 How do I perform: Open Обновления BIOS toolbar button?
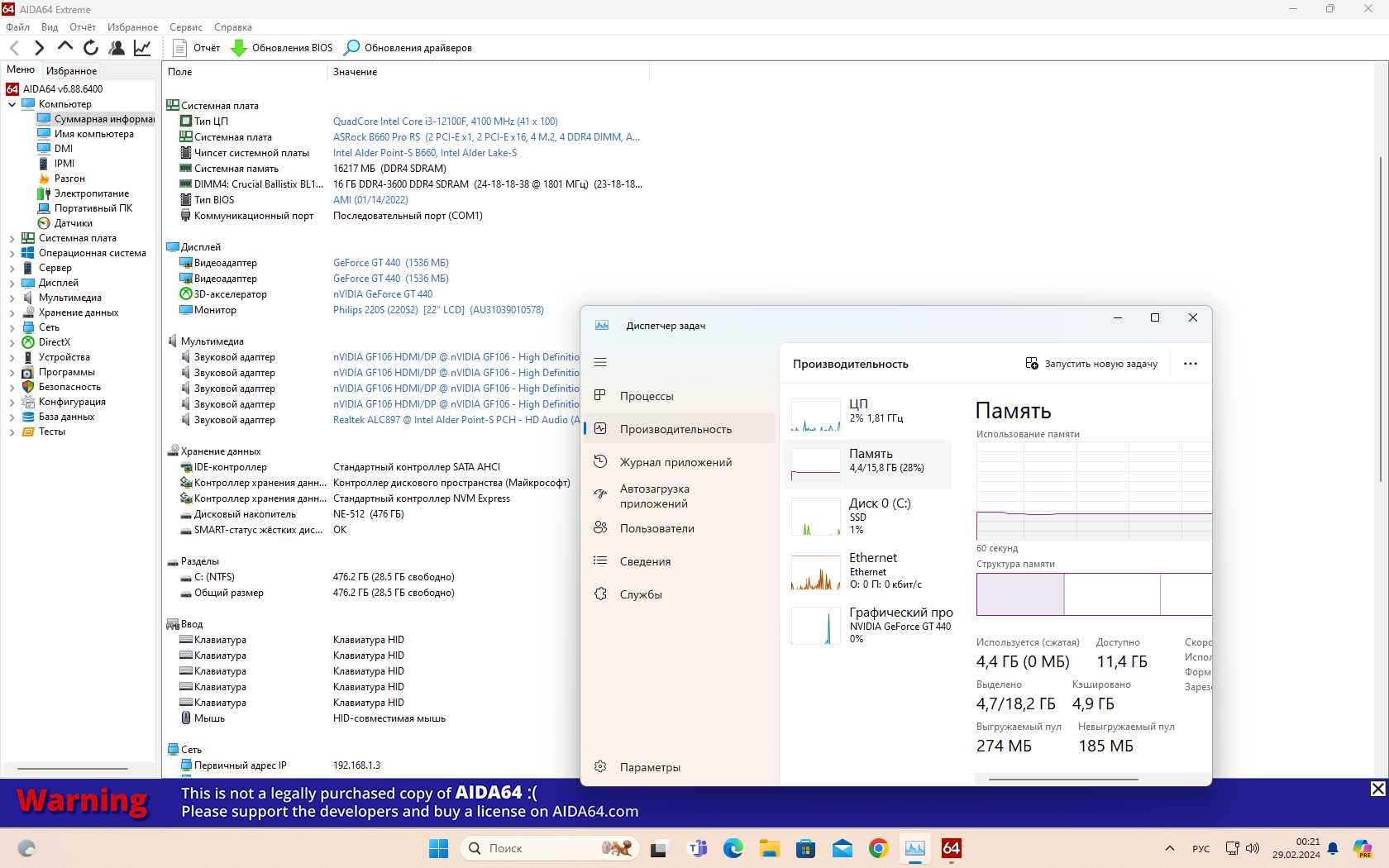pos(282,48)
